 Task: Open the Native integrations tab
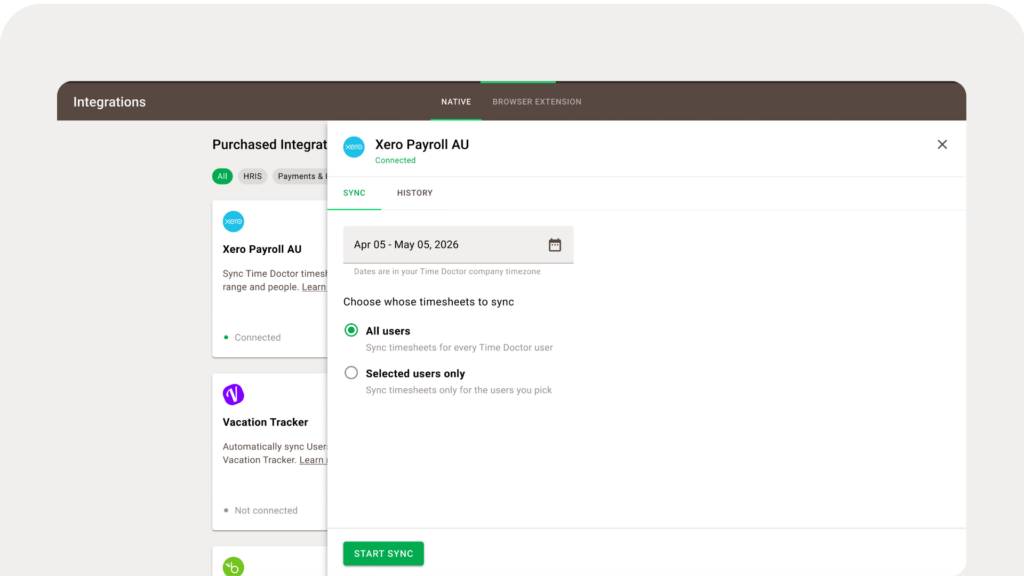(x=456, y=102)
